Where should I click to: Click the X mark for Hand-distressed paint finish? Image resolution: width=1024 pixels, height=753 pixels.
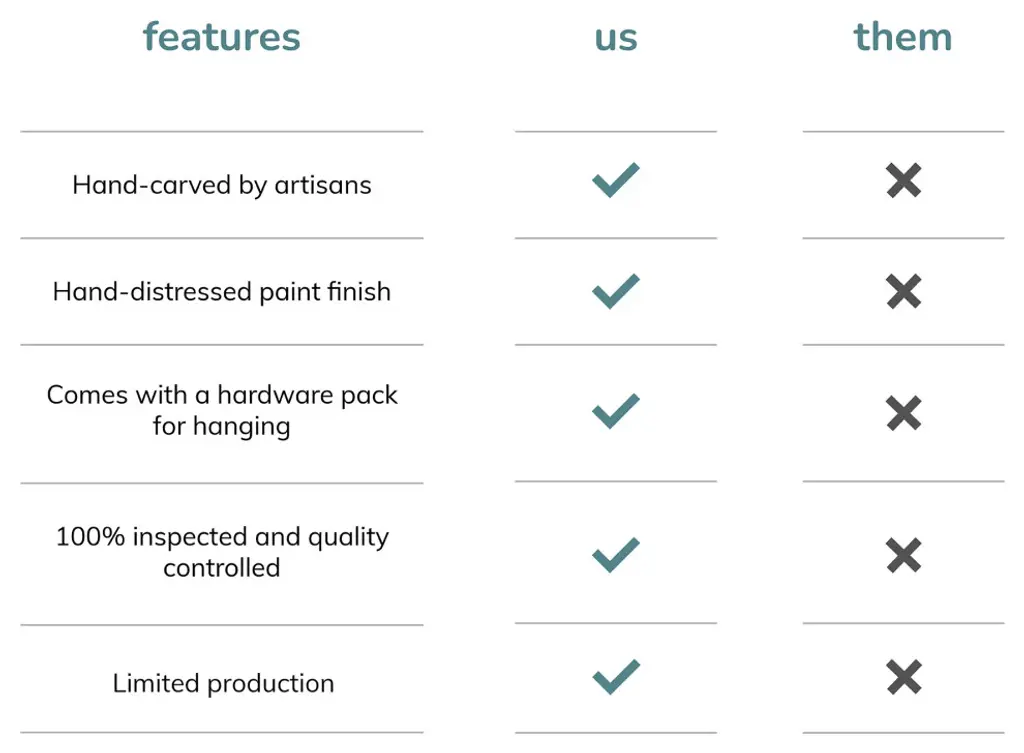(903, 291)
